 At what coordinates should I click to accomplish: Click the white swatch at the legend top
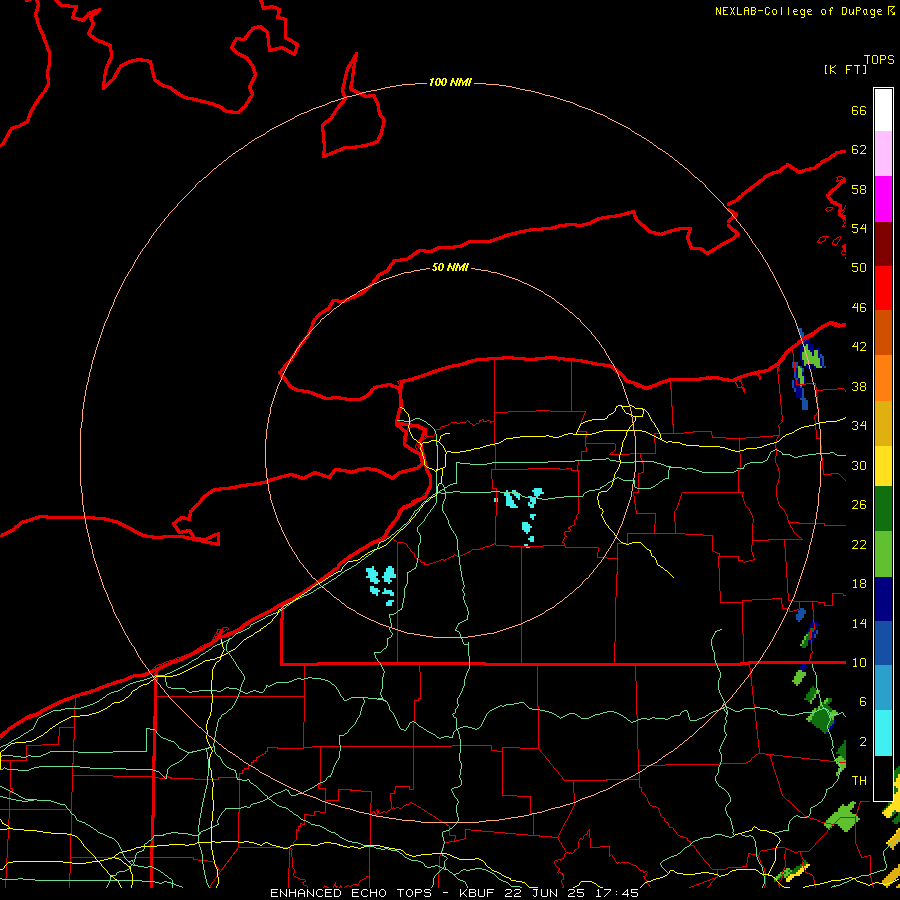883,110
